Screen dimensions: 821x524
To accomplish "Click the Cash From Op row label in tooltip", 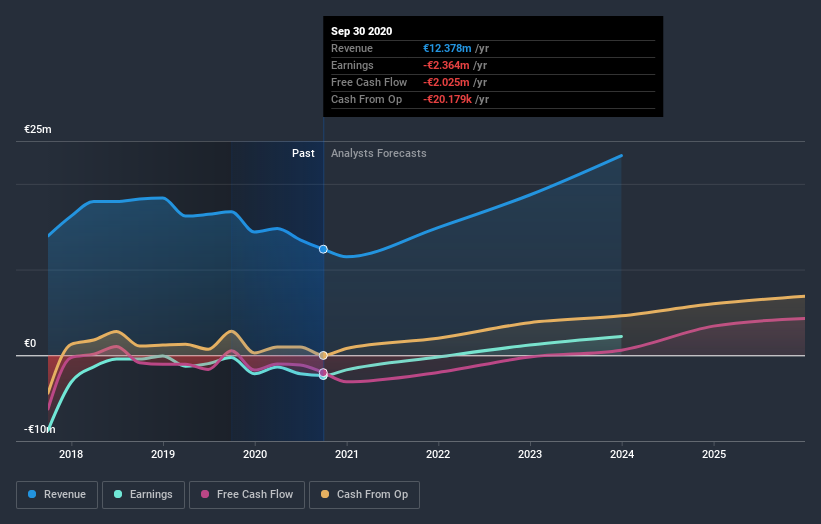I will point(367,99).
